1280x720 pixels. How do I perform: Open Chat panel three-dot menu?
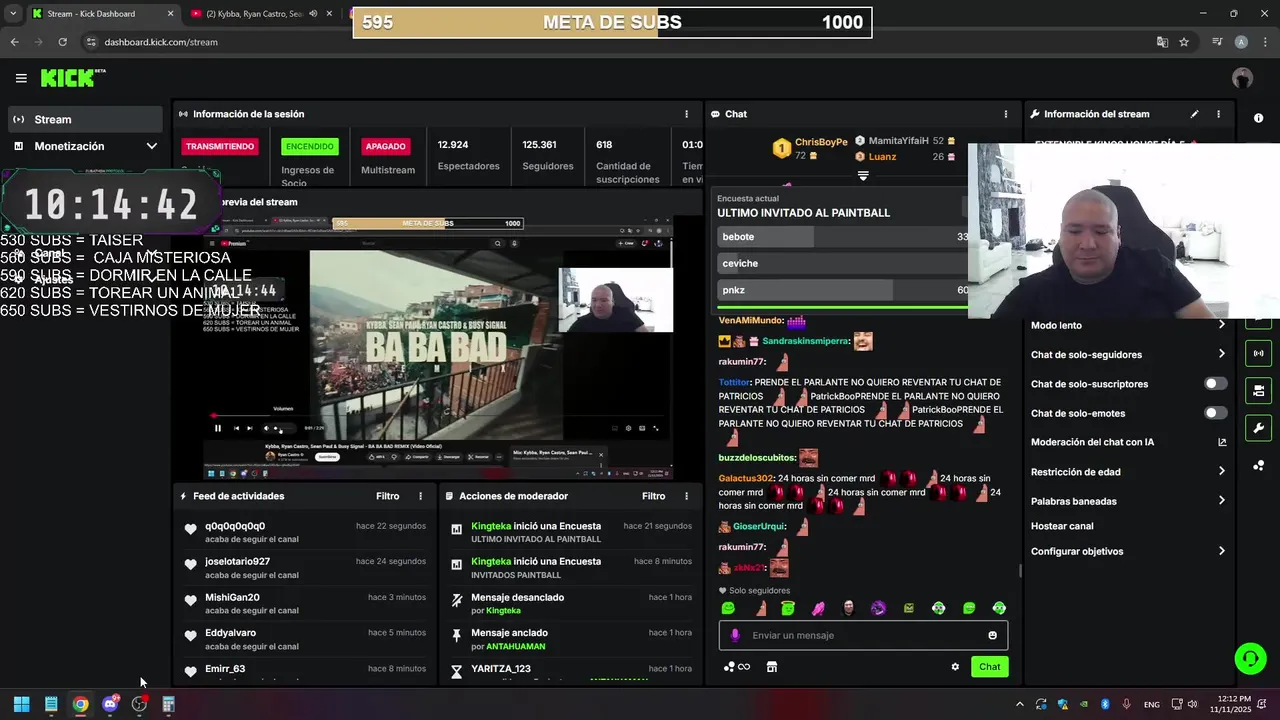click(x=1006, y=114)
